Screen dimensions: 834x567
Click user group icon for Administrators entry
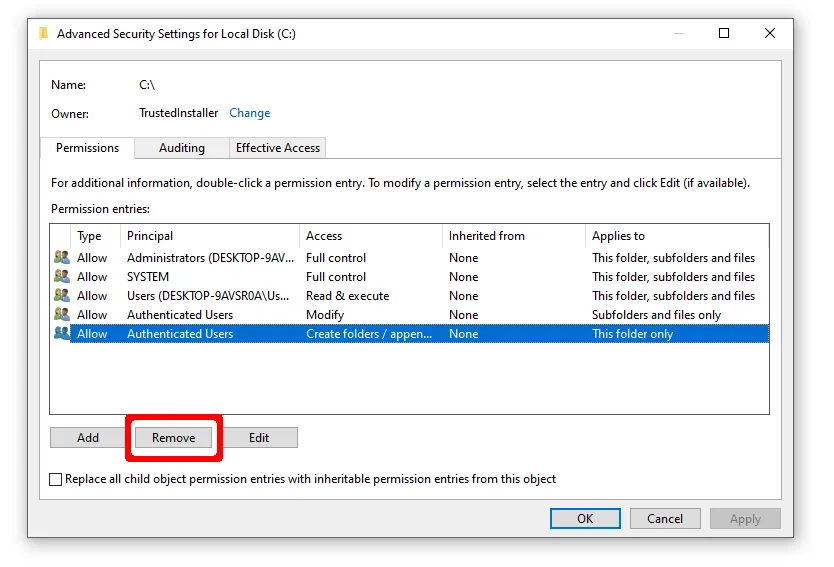[x=62, y=257]
